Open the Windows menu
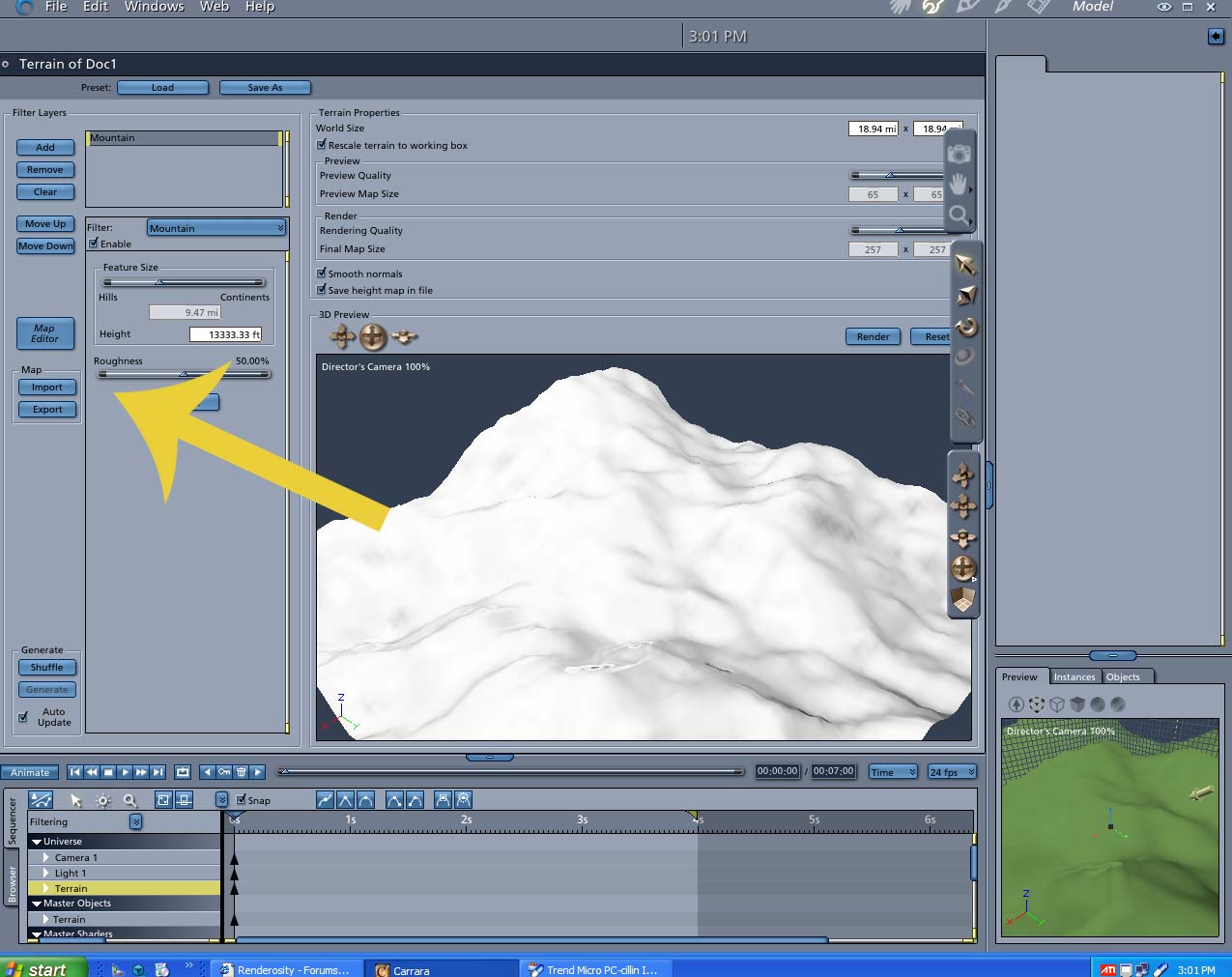Screen dimensions: 1232x977 154,7
